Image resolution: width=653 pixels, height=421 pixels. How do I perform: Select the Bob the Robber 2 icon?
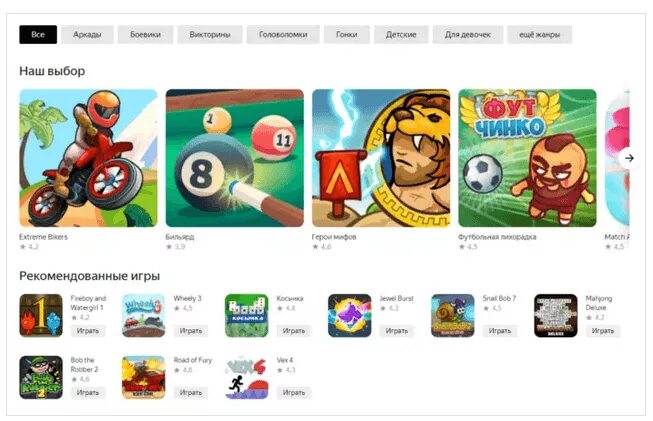pos(41,377)
